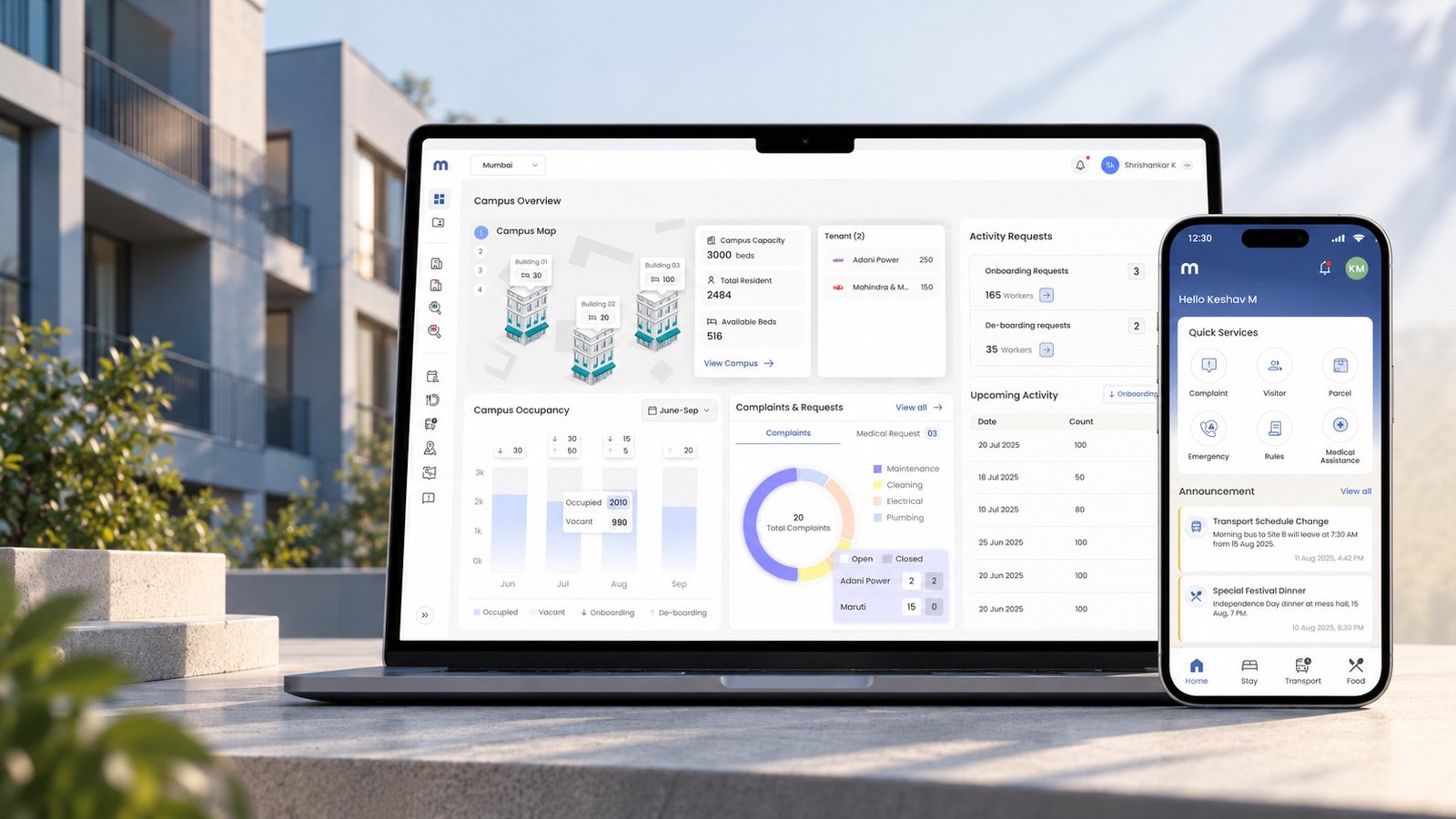This screenshot has height=819, width=1456.
Task: Open the calendar schedule icon in sidebar
Action: point(433,376)
